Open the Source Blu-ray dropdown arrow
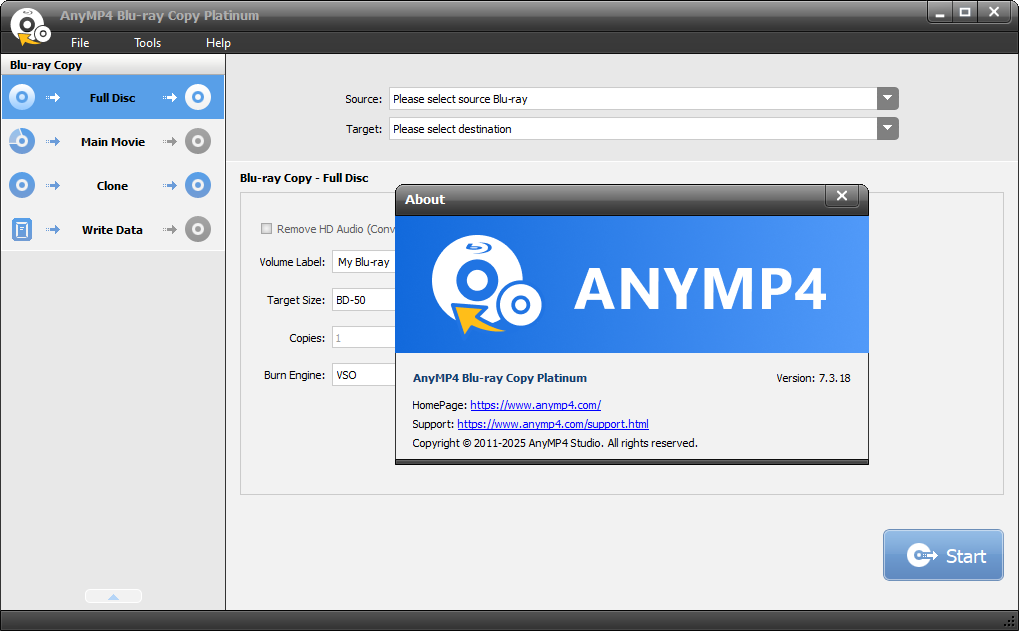Image resolution: width=1019 pixels, height=631 pixels. click(x=888, y=99)
